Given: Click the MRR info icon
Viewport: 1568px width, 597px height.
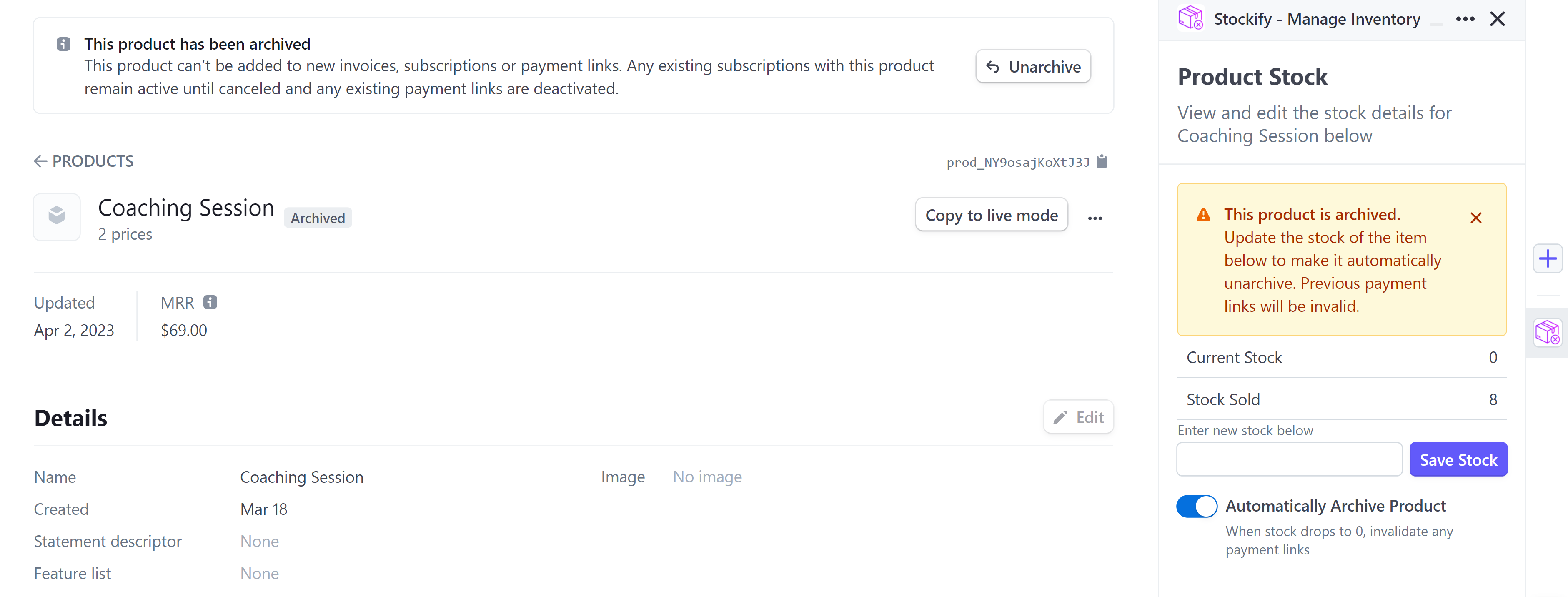Looking at the screenshot, I should (210, 302).
